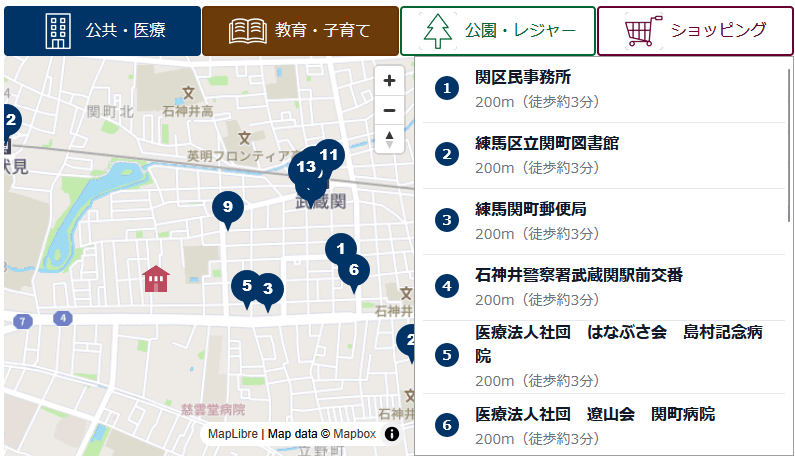This screenshot has height=458, width=795.
Task: Click list badge number 1
Action: [x=447, y=88]
